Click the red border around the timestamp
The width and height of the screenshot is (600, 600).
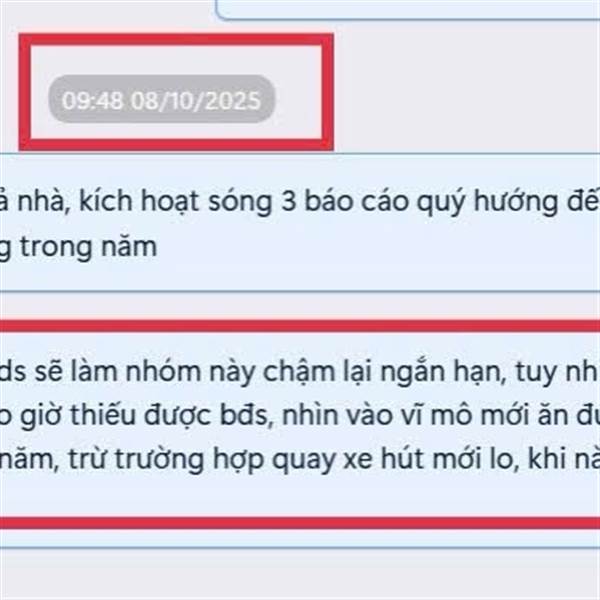176,39
